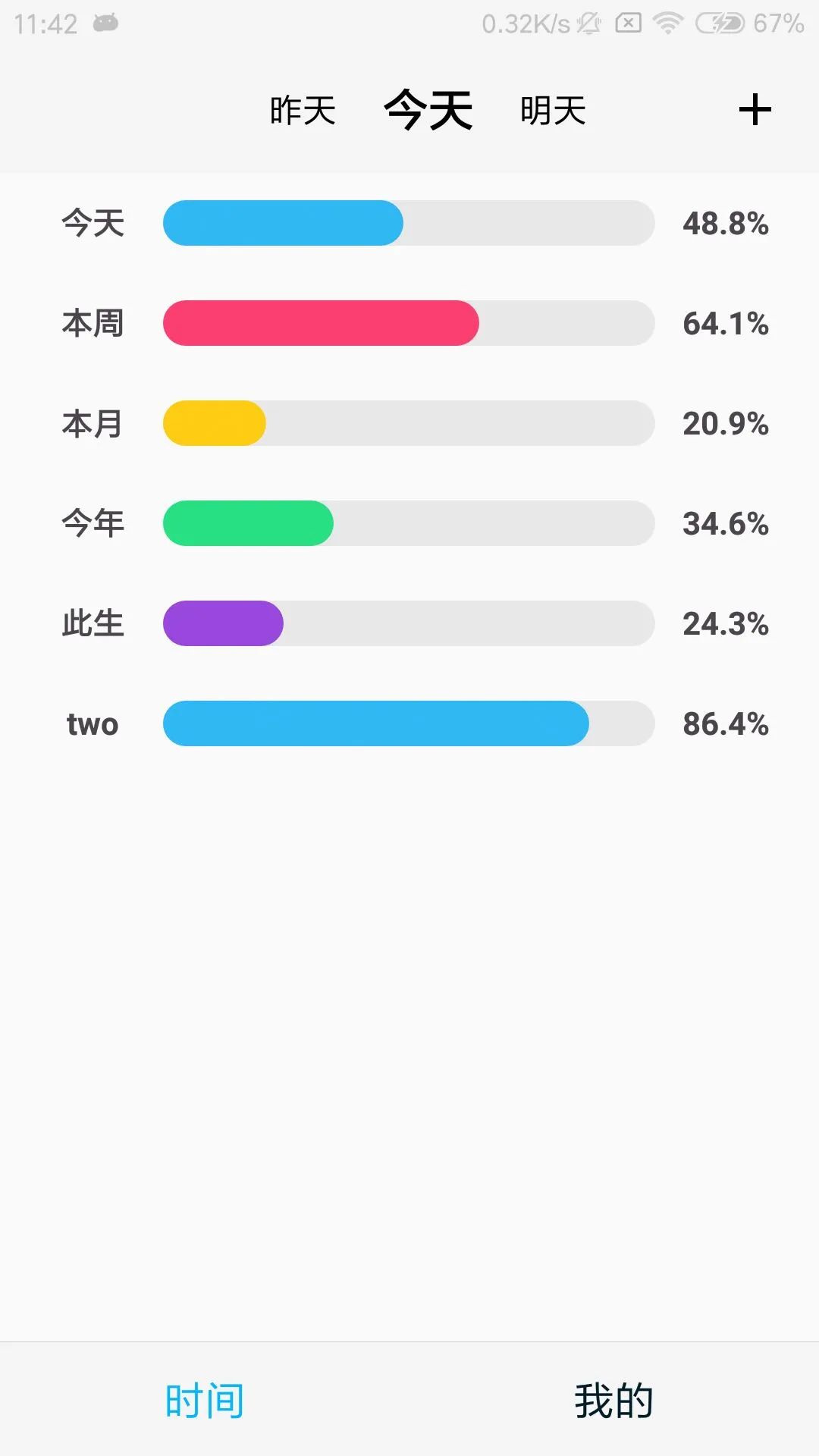Tap the green 今年 progress bar
Viewport: 819px width, 1456px height.
pos(408,523)
